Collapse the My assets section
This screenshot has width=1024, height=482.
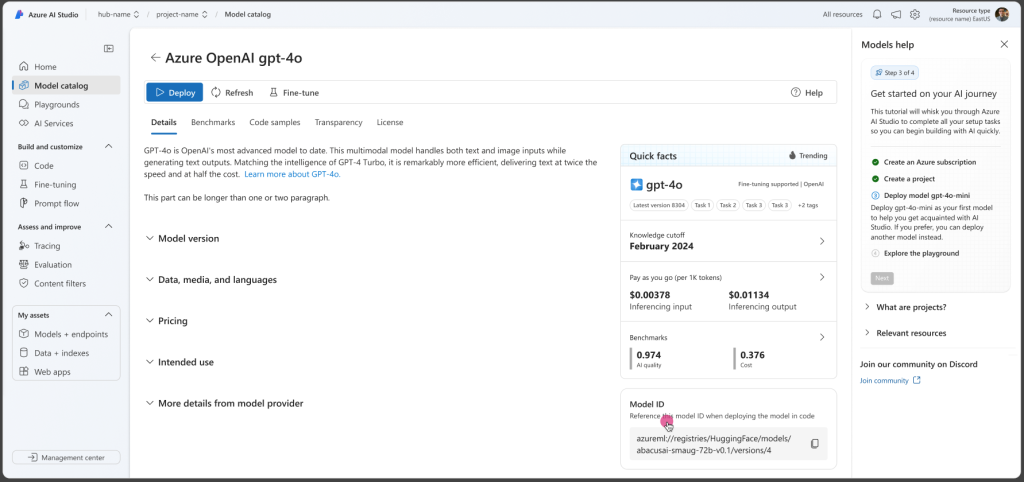coord(108,315)
